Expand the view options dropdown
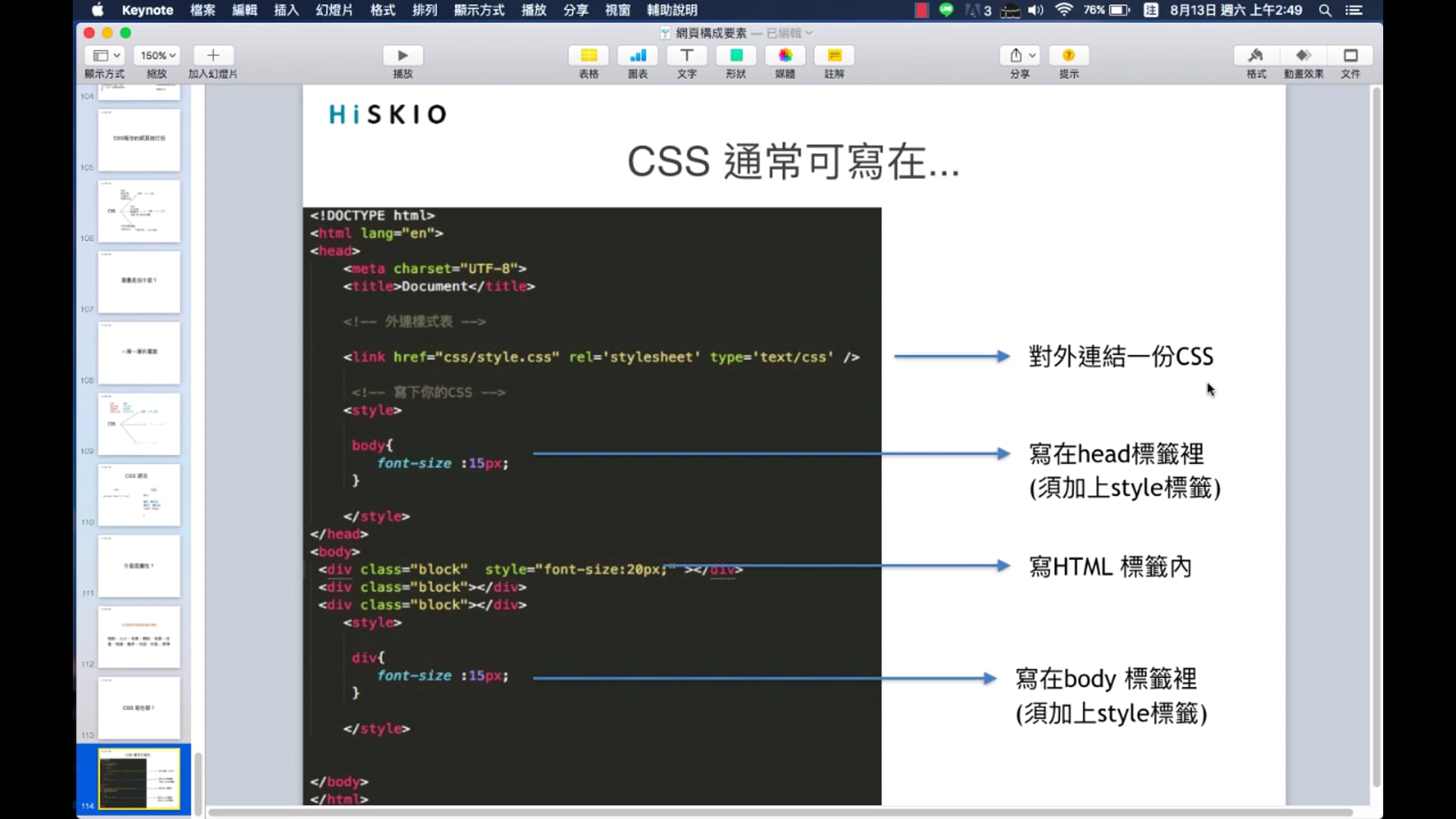 coord(105,55)
